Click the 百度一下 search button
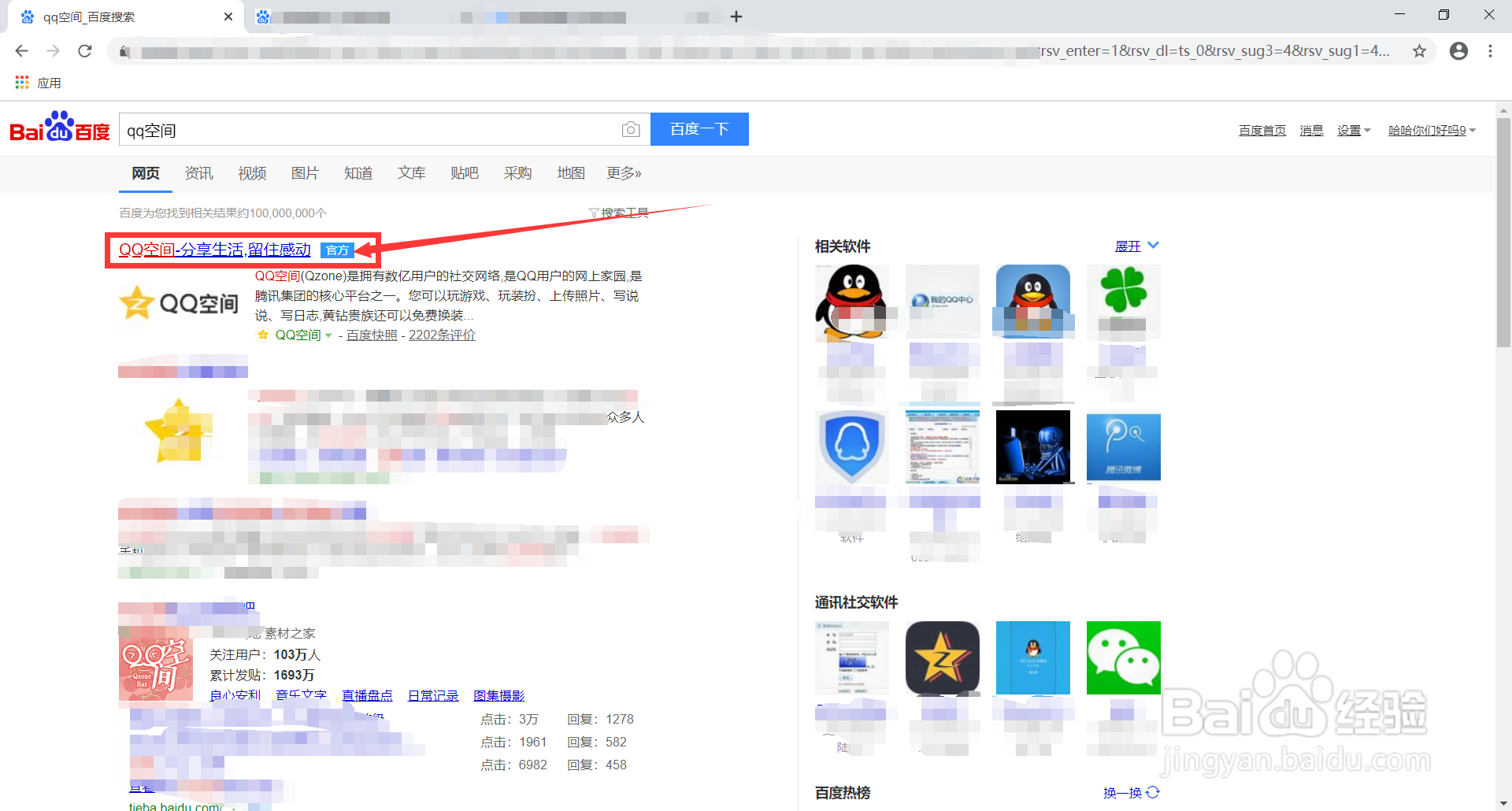1512x811 pixels. [x=699, y=129]
